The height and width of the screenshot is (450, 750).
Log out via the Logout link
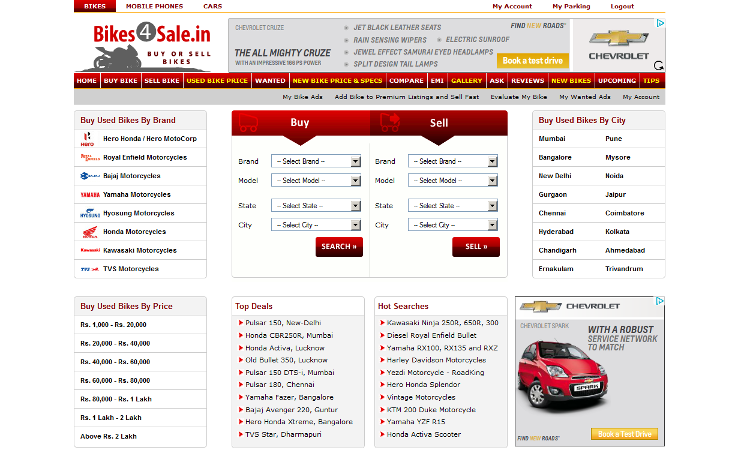pos(622,6)
